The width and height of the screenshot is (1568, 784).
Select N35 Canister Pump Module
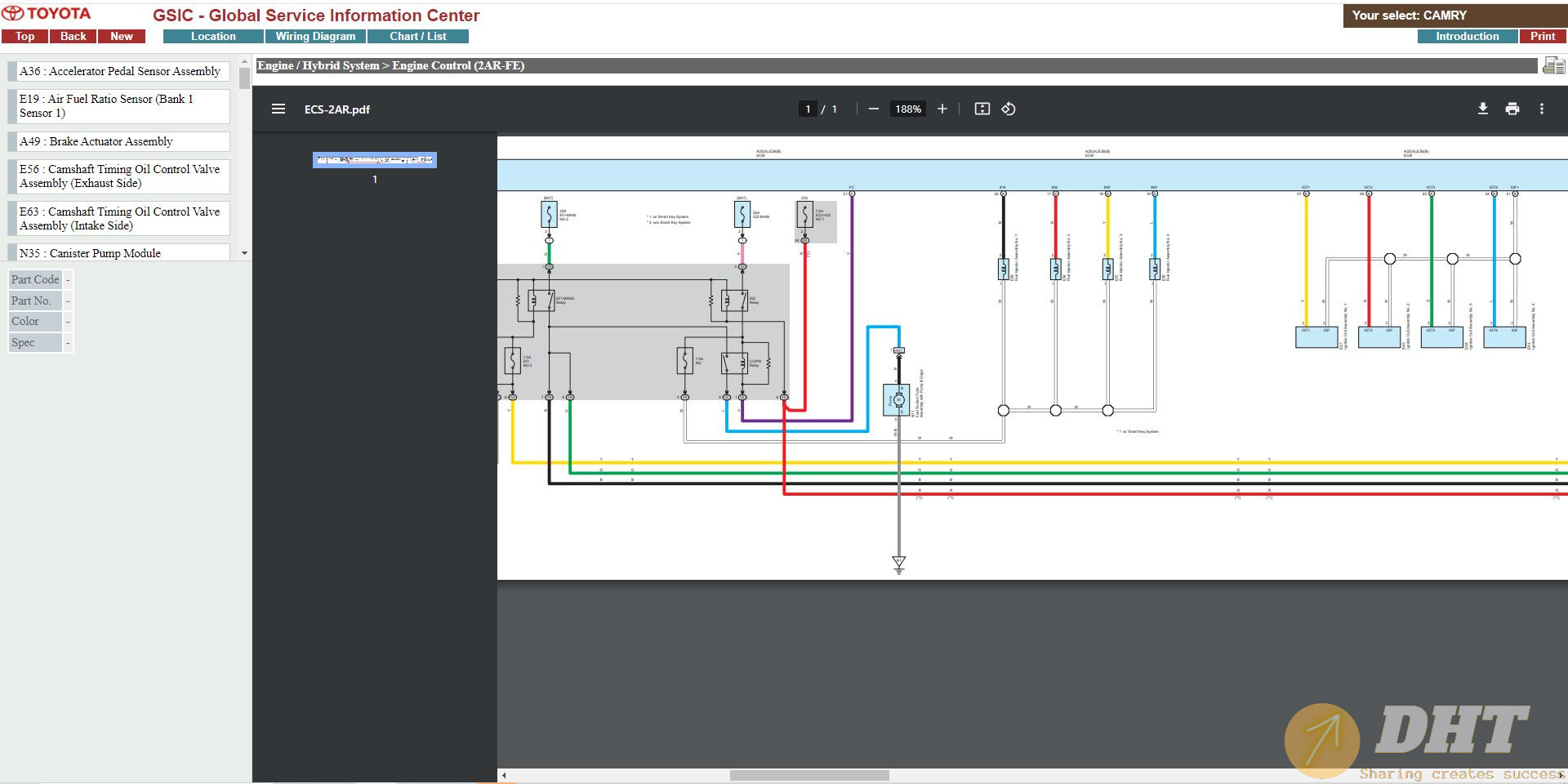pos(119,252)
